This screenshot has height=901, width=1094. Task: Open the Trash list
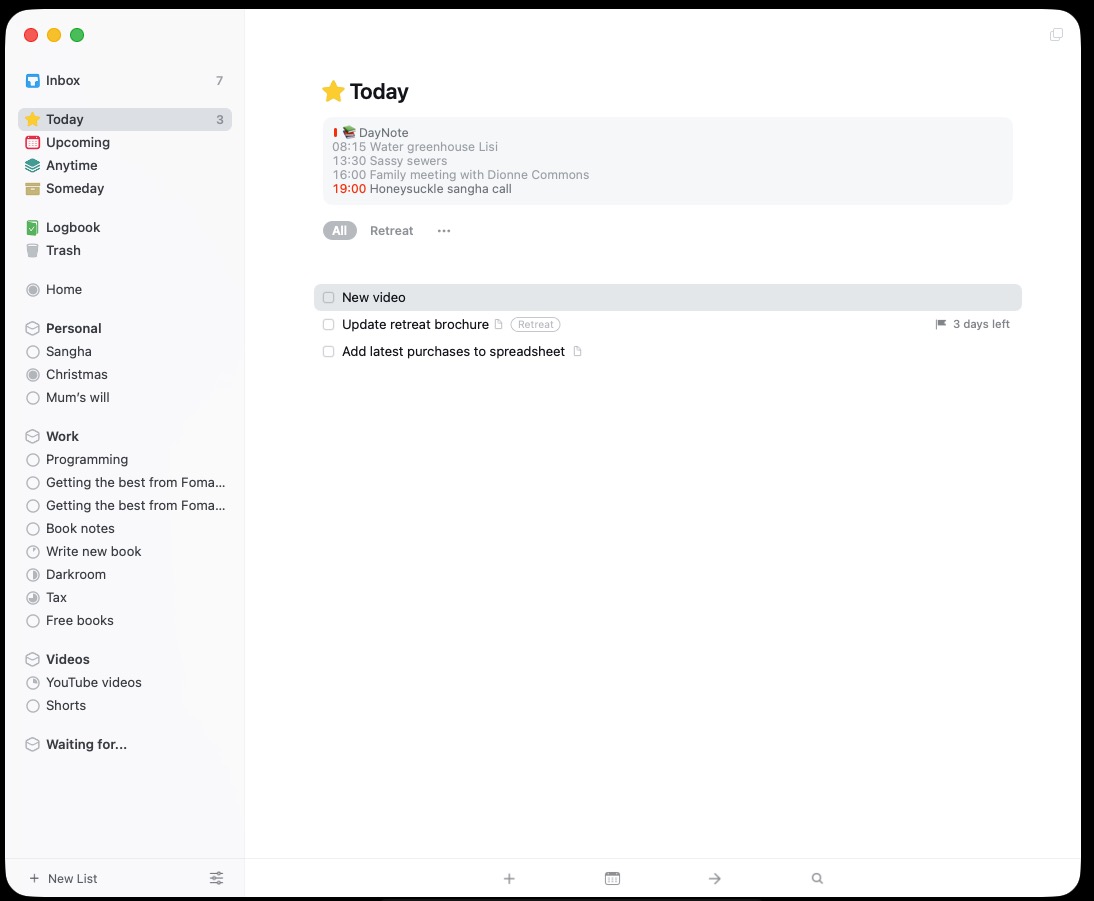(63, 251)
